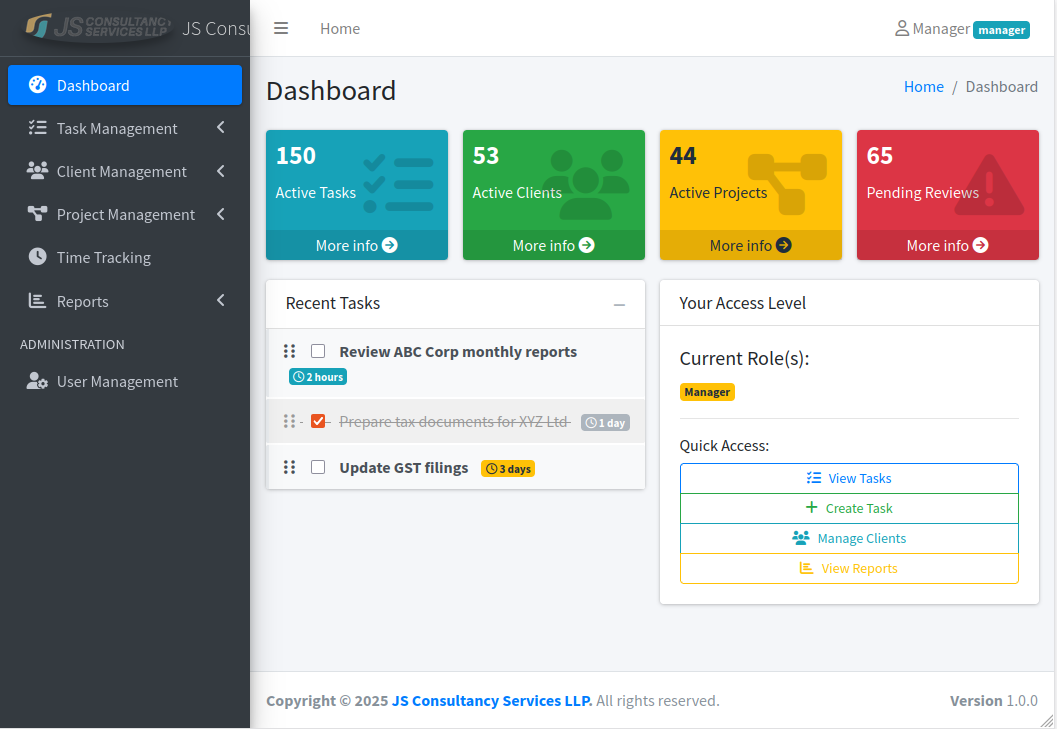Click the Manager user icon top right
Screen dimensions: 1057x729
point(901,29)
